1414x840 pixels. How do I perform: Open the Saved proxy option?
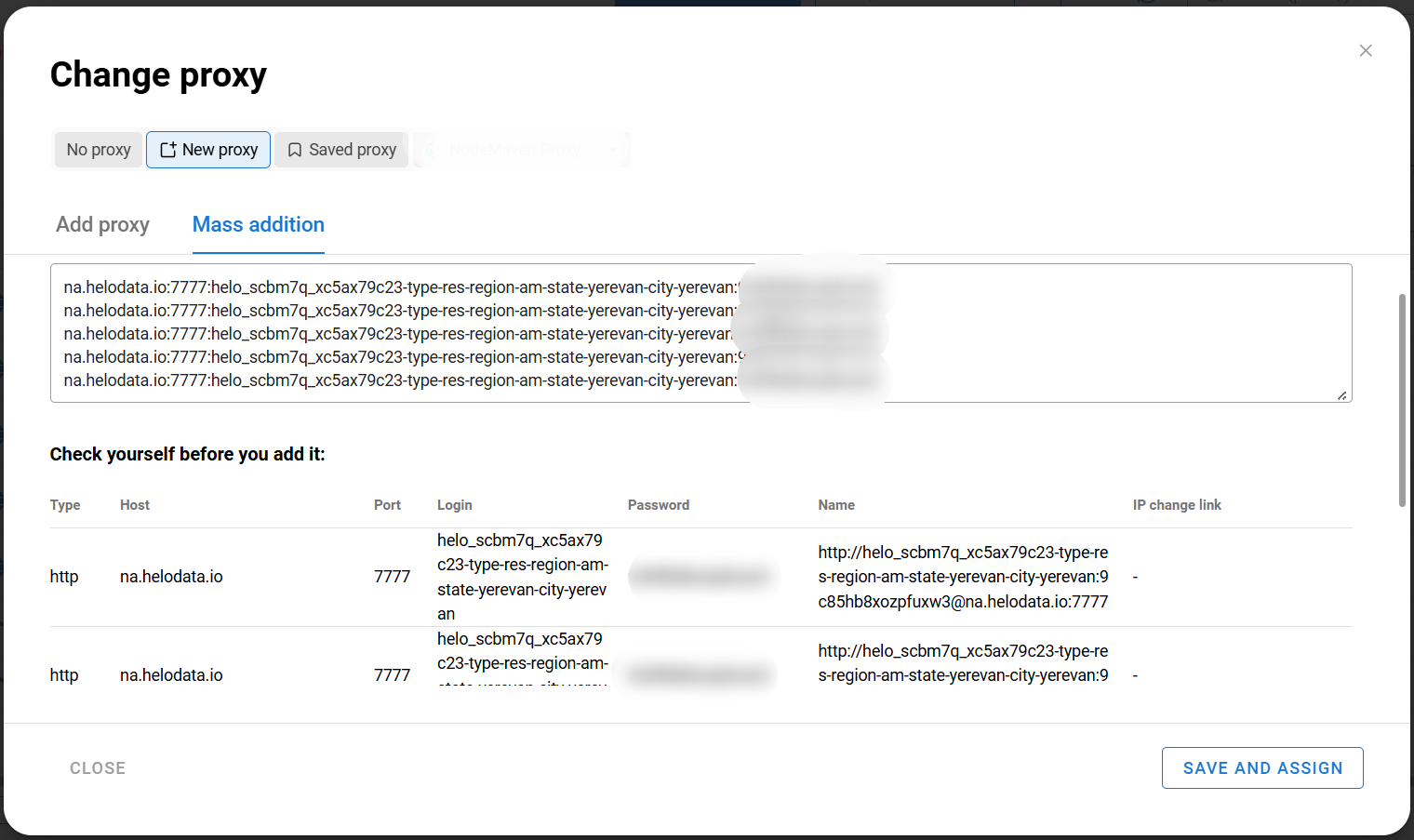(x=341, y=150)
